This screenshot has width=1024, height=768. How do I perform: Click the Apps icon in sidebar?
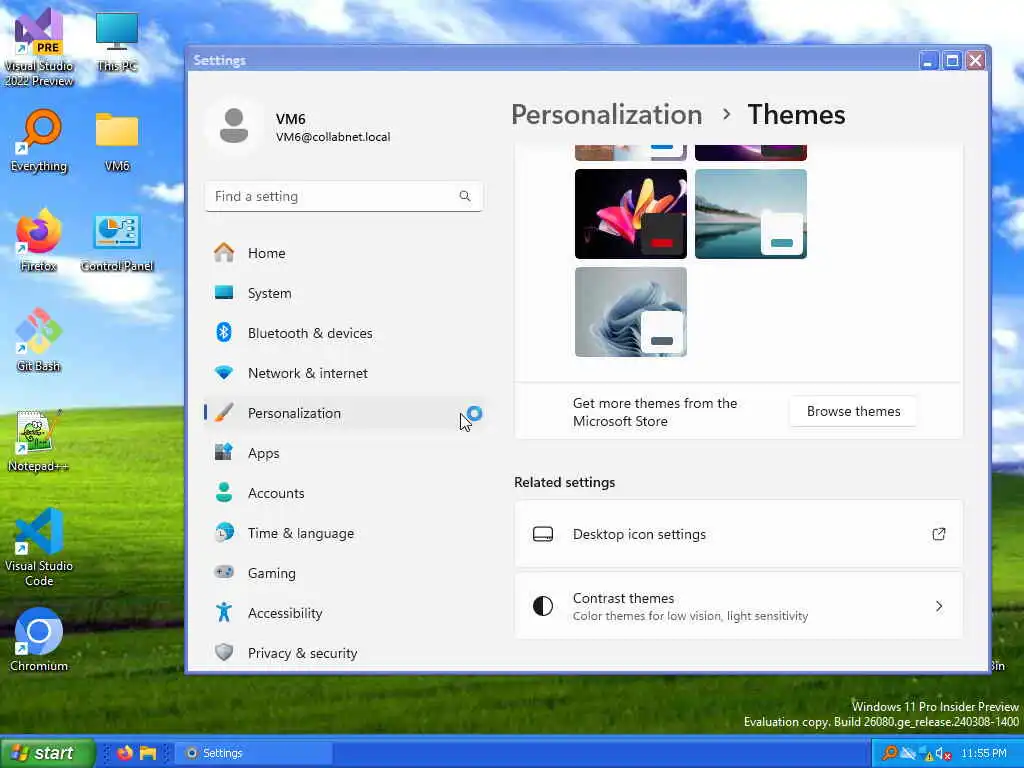pos(224,452)
